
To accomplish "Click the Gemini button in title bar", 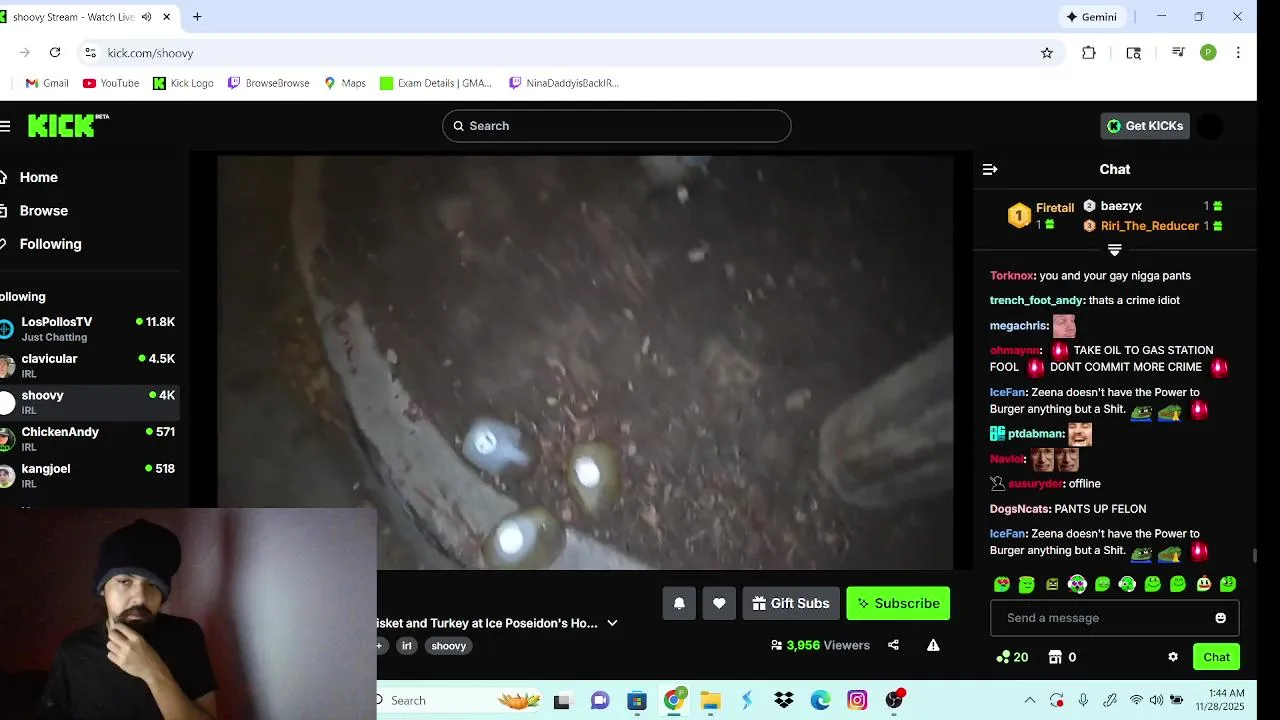I will click(1091, 17).
